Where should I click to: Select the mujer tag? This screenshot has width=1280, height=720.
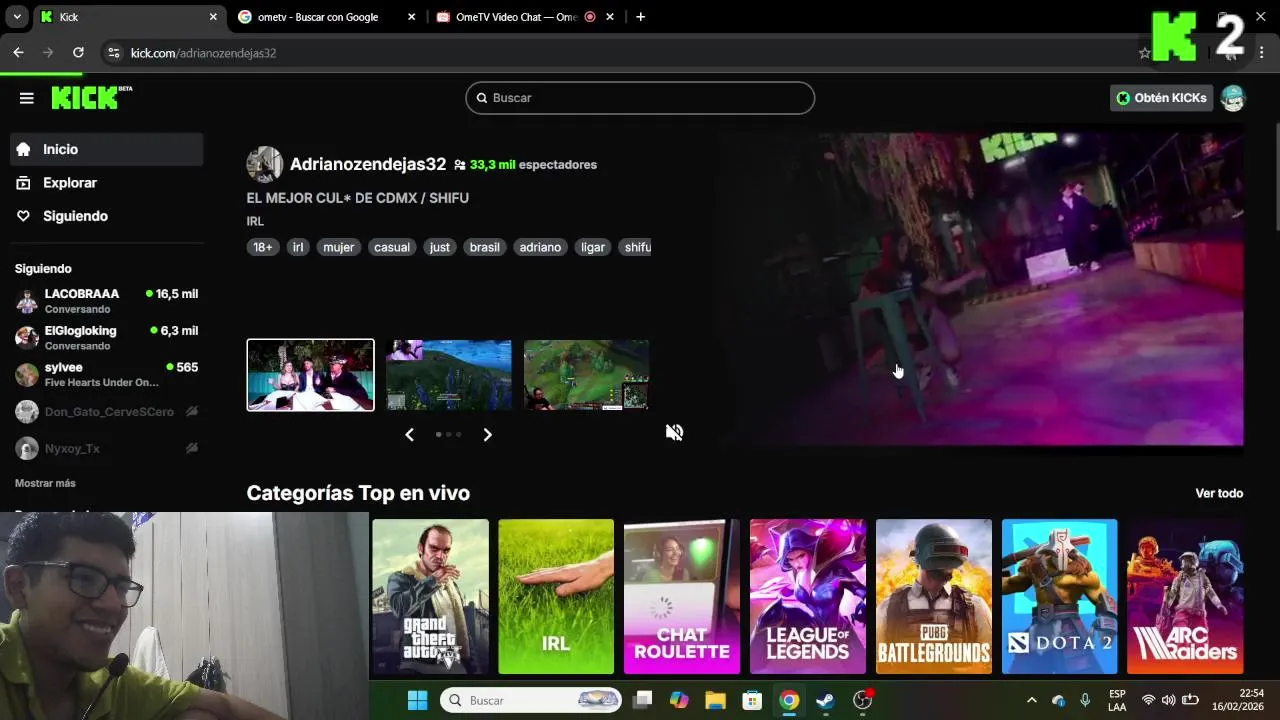pyautogui.click(x=338, y=247)
